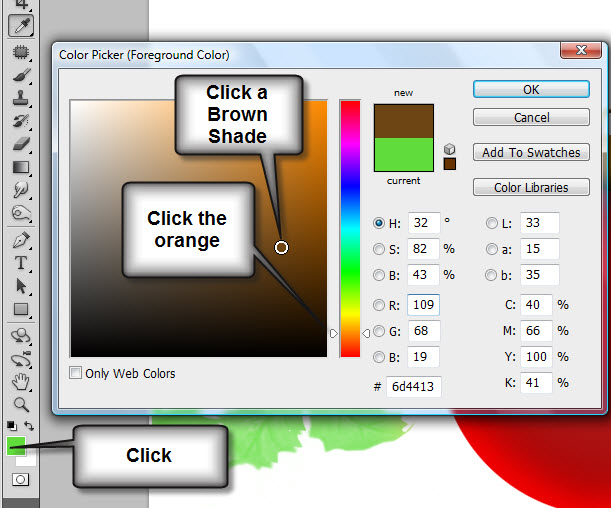Screen dimensions: 611x508
Task: Select the Lab a radio button
Action: point(491,249)
